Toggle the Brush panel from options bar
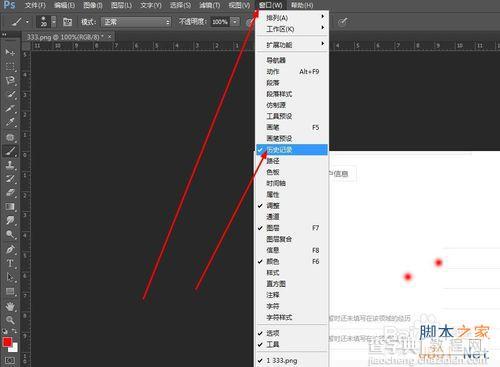This screenshot has height=367, width=500. (x=67, y=22)
